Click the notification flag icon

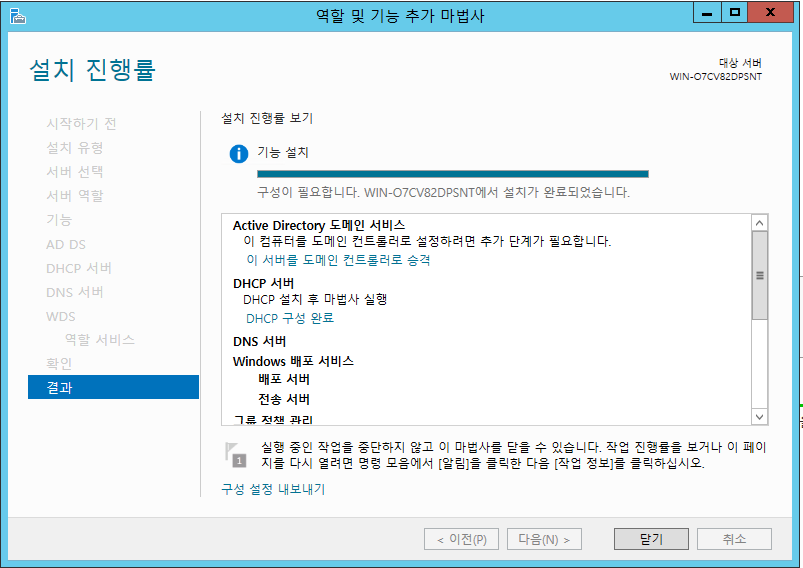click(x=237, y=453)
